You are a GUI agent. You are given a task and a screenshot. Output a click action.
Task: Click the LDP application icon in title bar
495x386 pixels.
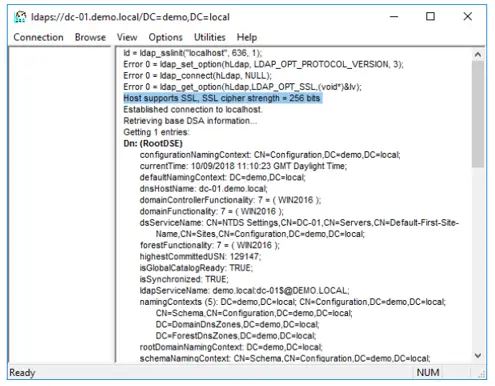(x=20, y=17)
